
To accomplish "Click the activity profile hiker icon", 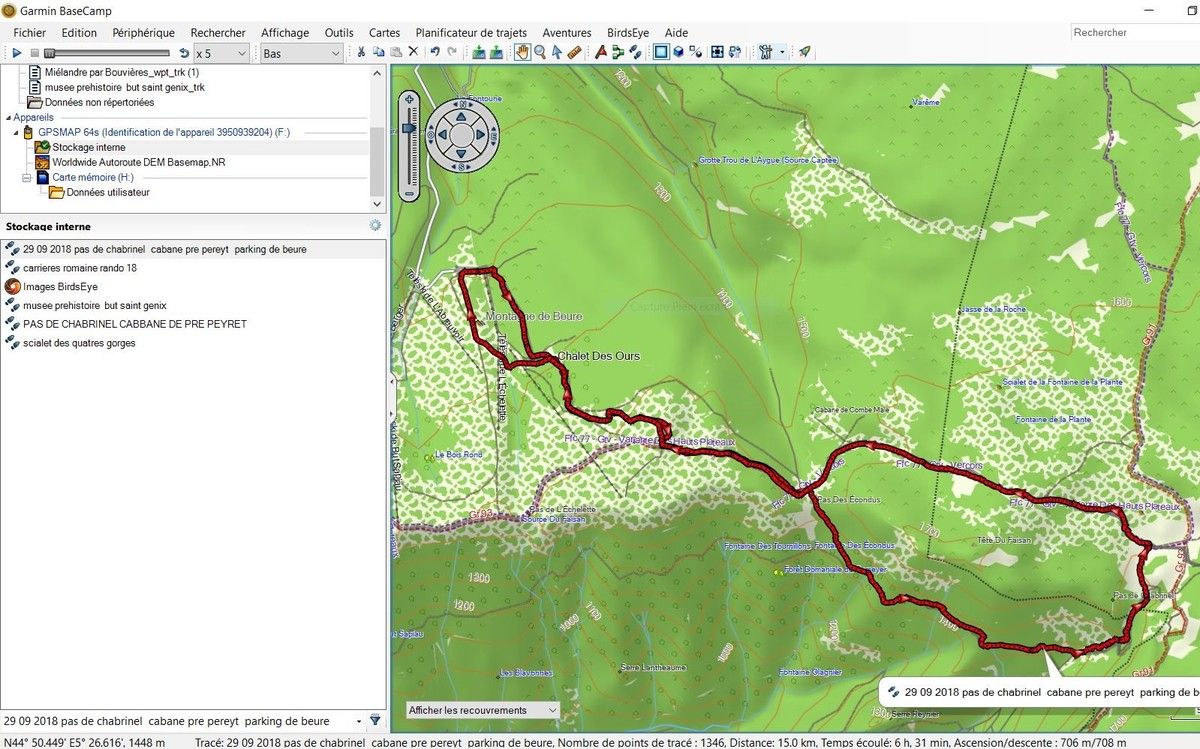I will [x=767, y=53].
